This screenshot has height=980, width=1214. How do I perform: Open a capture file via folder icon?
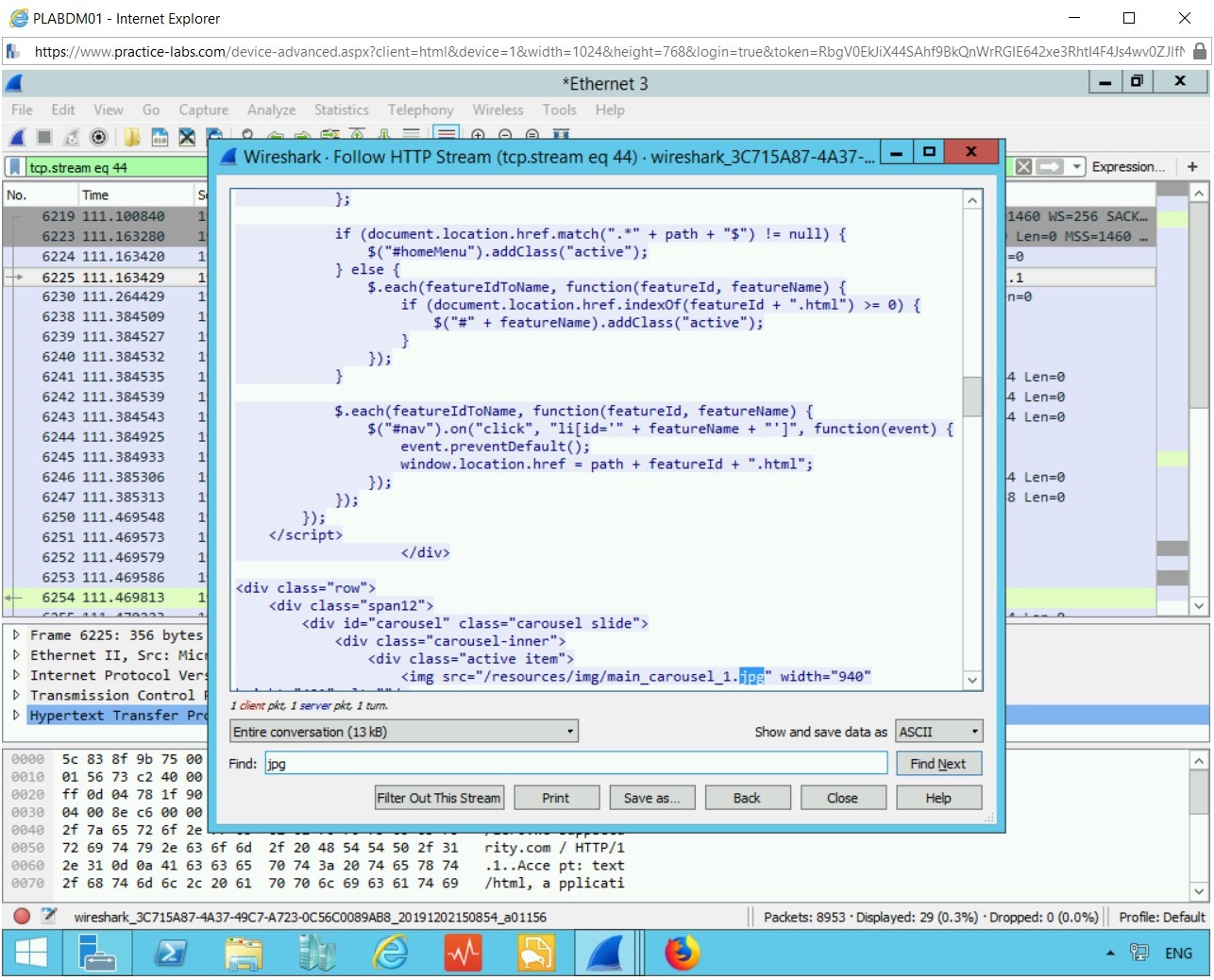pyautogui.click(x=132, y=138)
